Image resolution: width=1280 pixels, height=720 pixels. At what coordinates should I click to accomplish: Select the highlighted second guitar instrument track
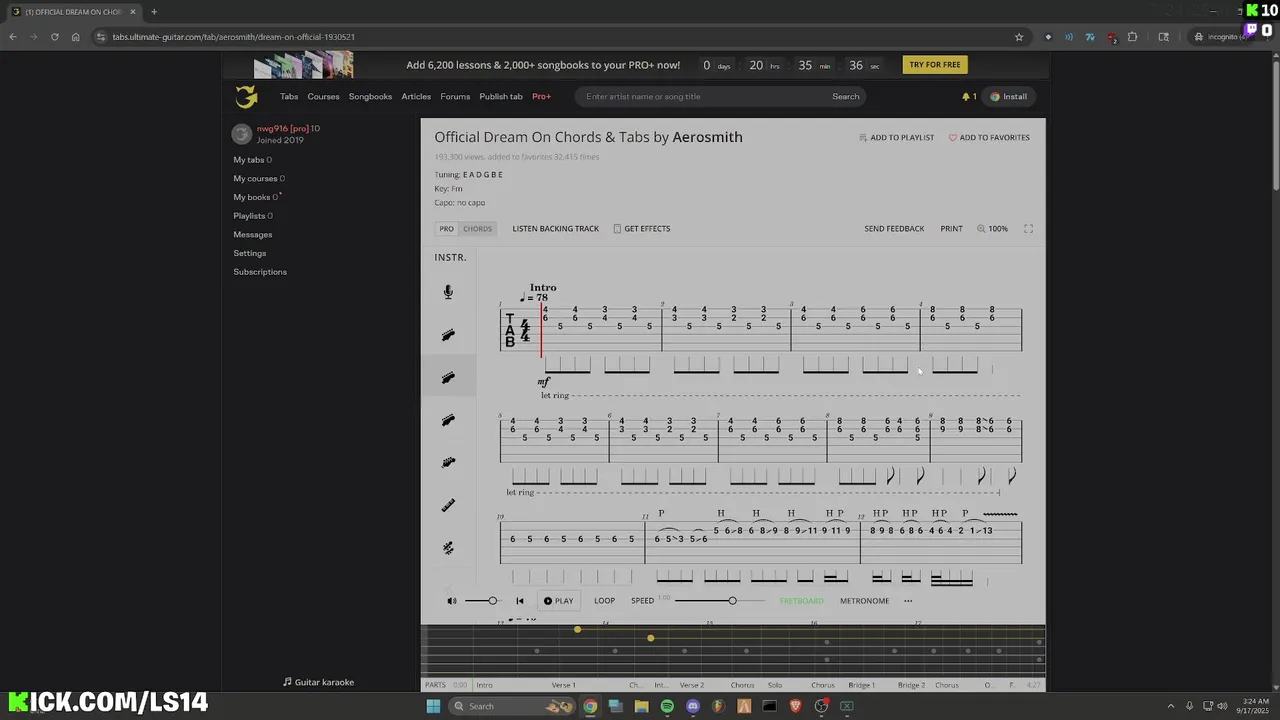(448, 378)
